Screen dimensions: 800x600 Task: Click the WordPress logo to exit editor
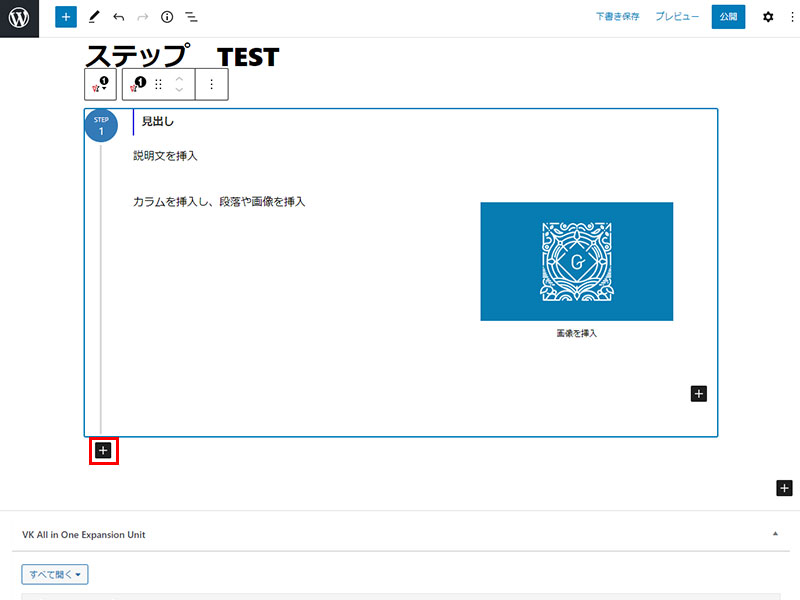coord(19,18)
